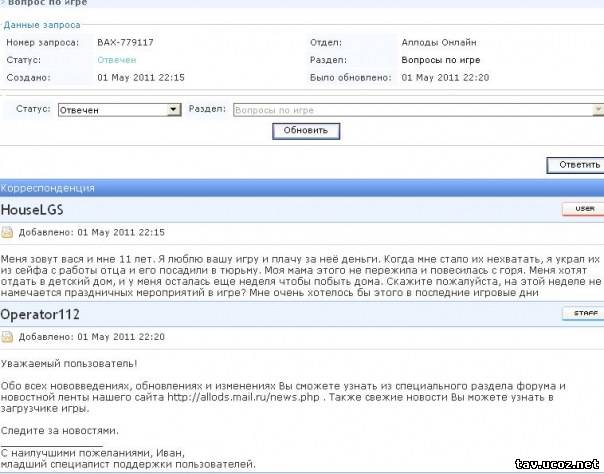Image resolution: width=604 pixels, height=474 pixels.
Task: Click the USER badge next to HouseLGS
Action: (582, 209)
